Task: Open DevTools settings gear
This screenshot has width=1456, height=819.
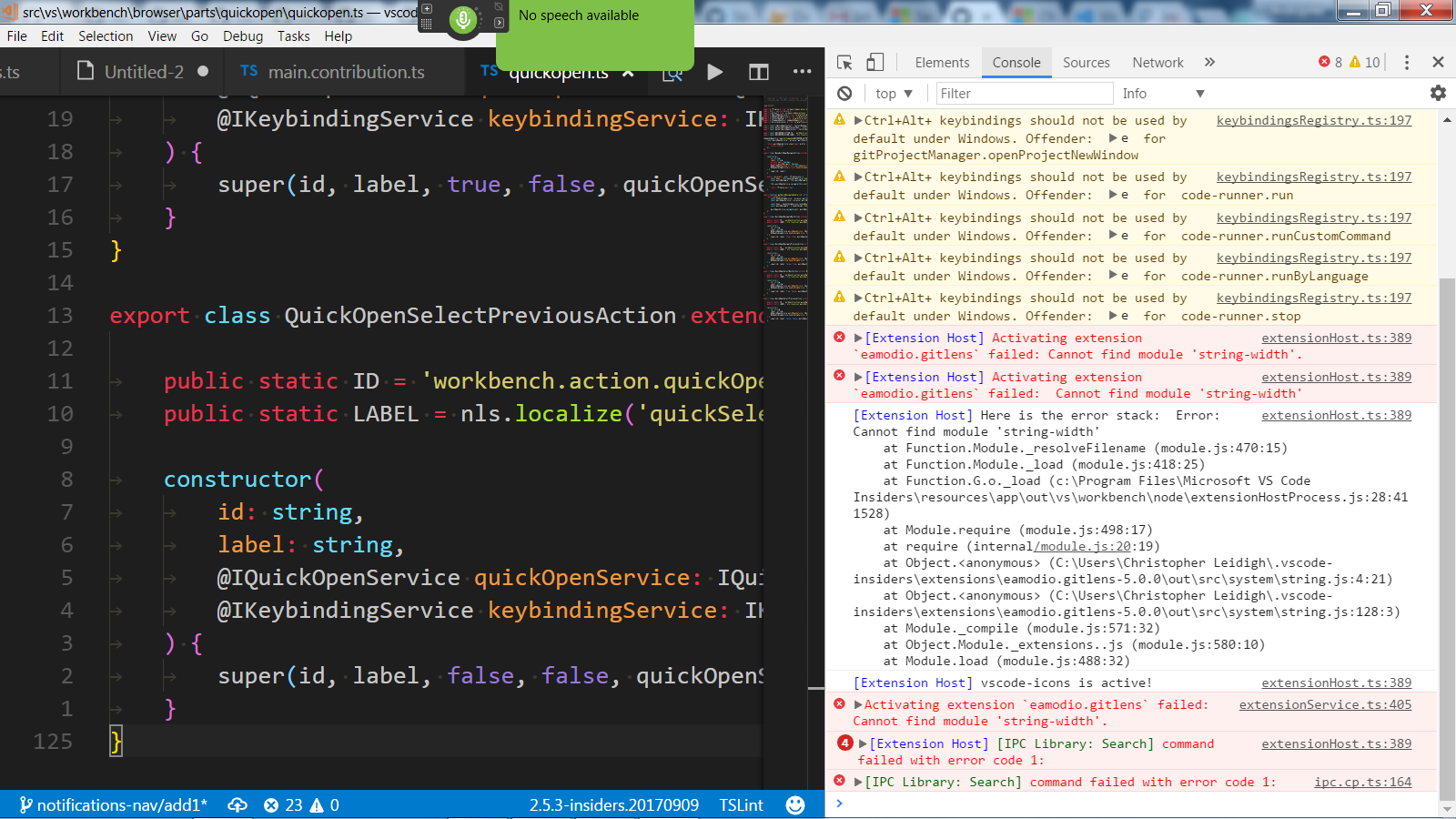Action: pos(1437,93)
